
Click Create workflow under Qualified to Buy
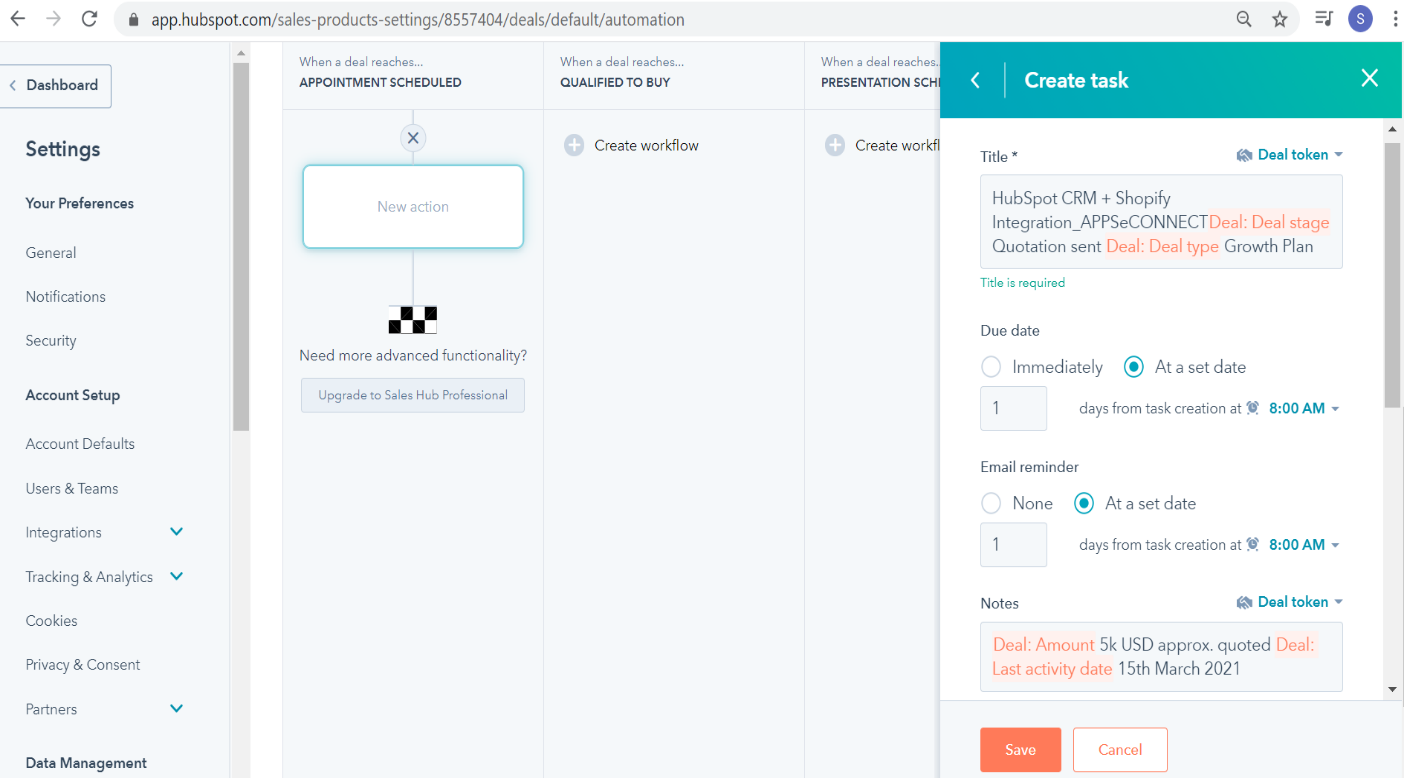(646, 146)
